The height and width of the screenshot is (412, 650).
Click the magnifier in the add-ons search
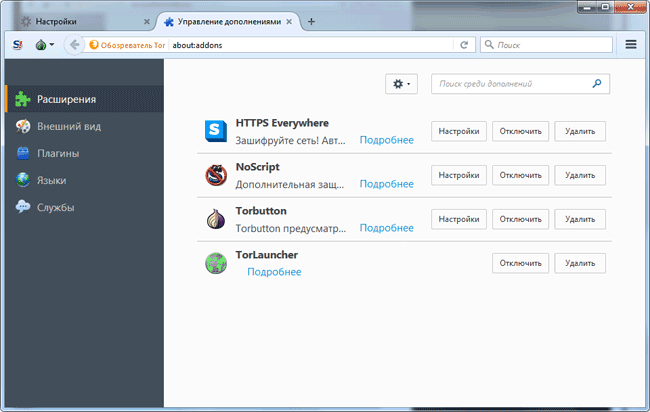(x=597, y=84)
